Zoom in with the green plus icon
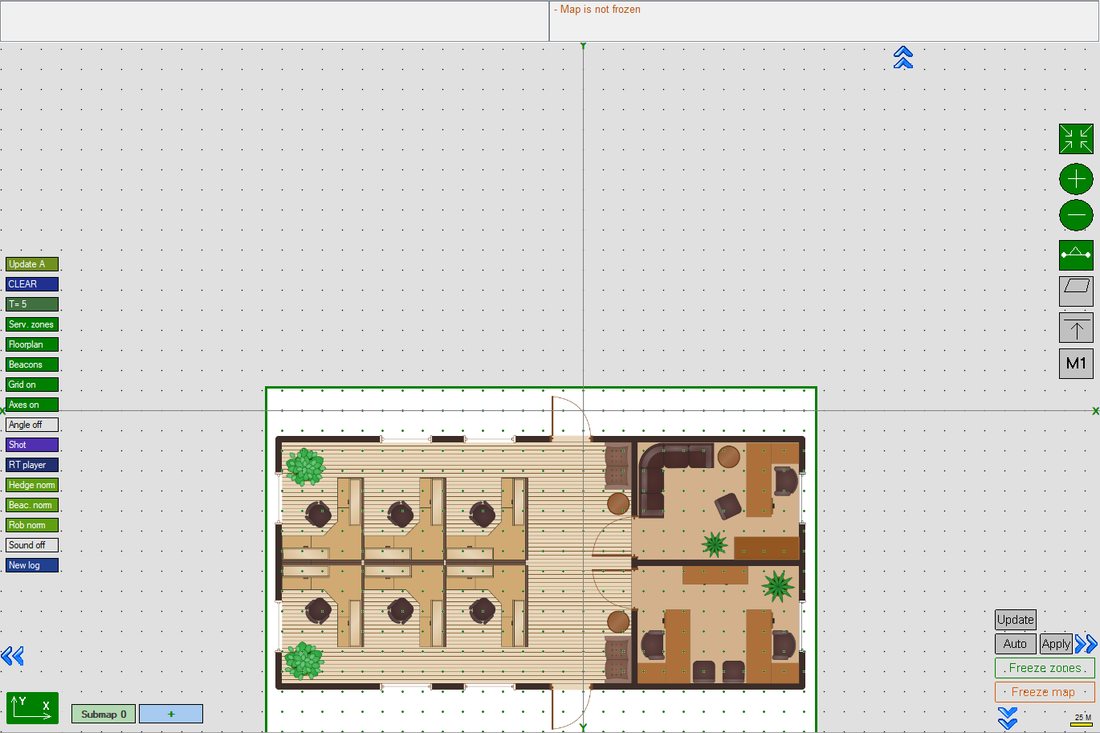The height and width of the screenshot is (733, 1100). pyautogui.click(x=1075, y=179)
